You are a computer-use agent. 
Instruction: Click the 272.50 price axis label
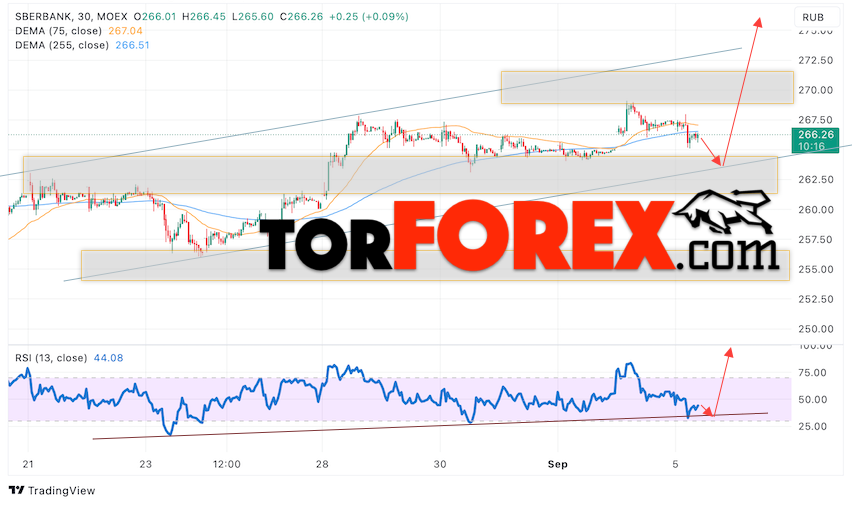(x=816, y=60)
